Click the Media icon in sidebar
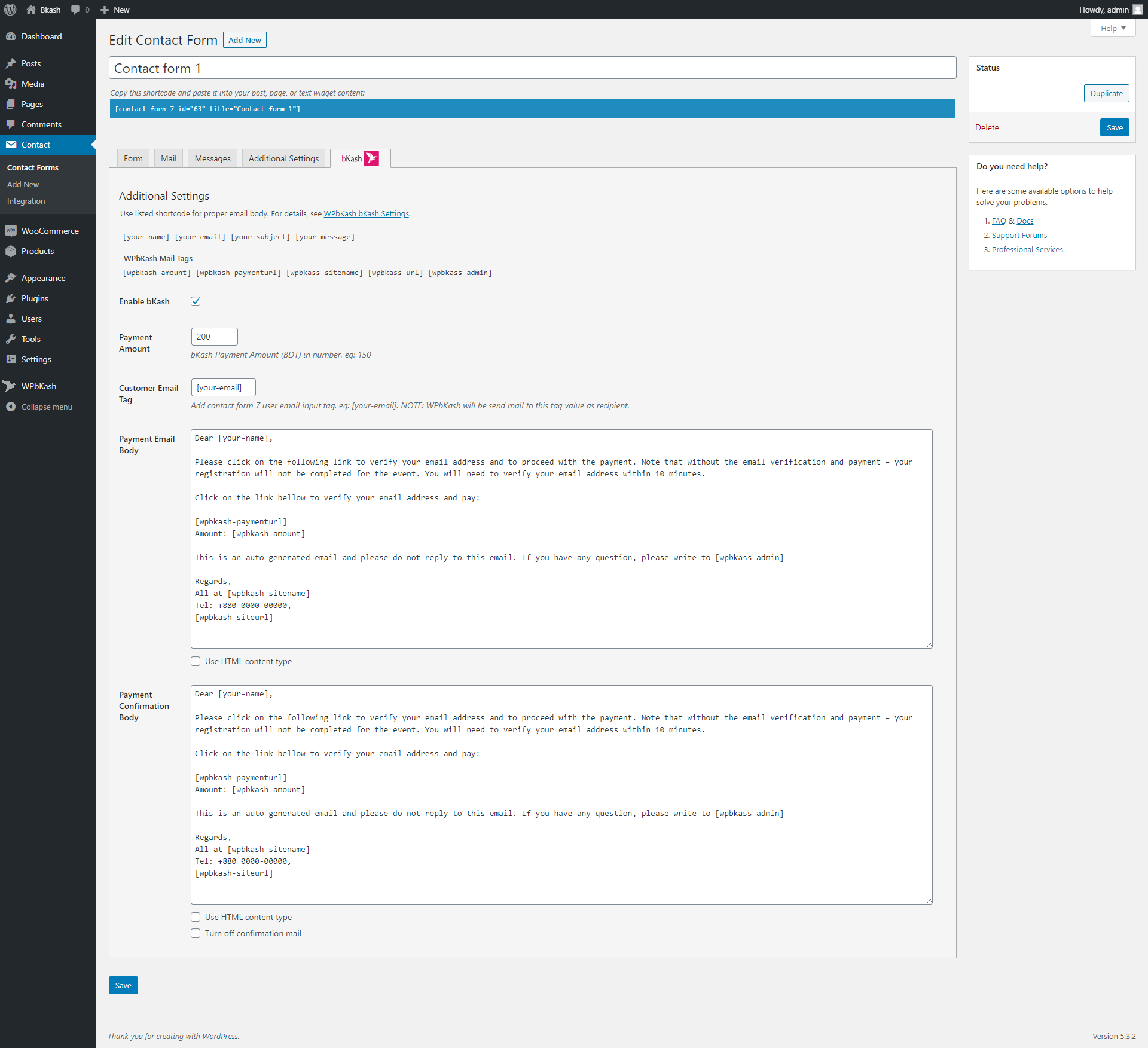Viewport: 1148px width, 1048px height. click(11, 84)
